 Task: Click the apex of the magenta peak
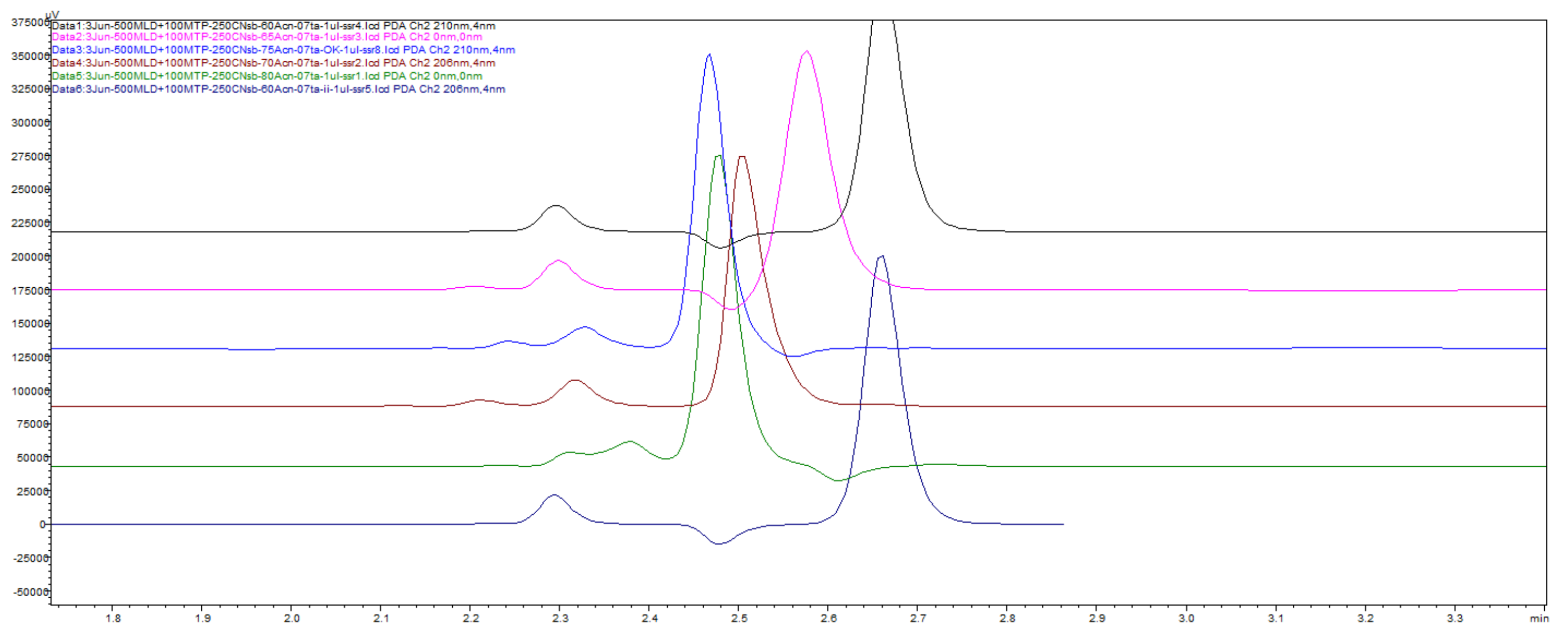coord(807,52)
